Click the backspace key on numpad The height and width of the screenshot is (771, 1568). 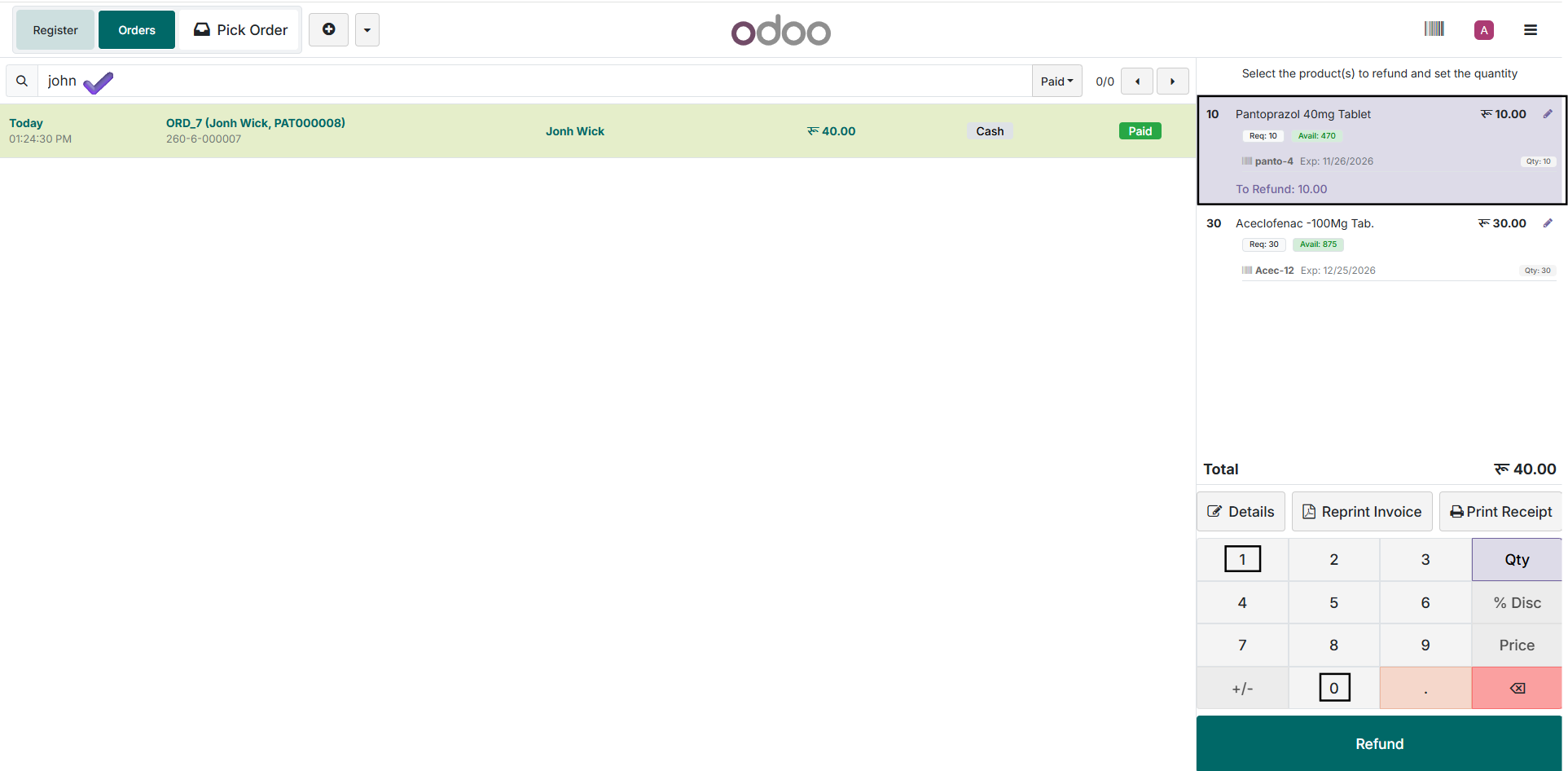click(1517, 688)
